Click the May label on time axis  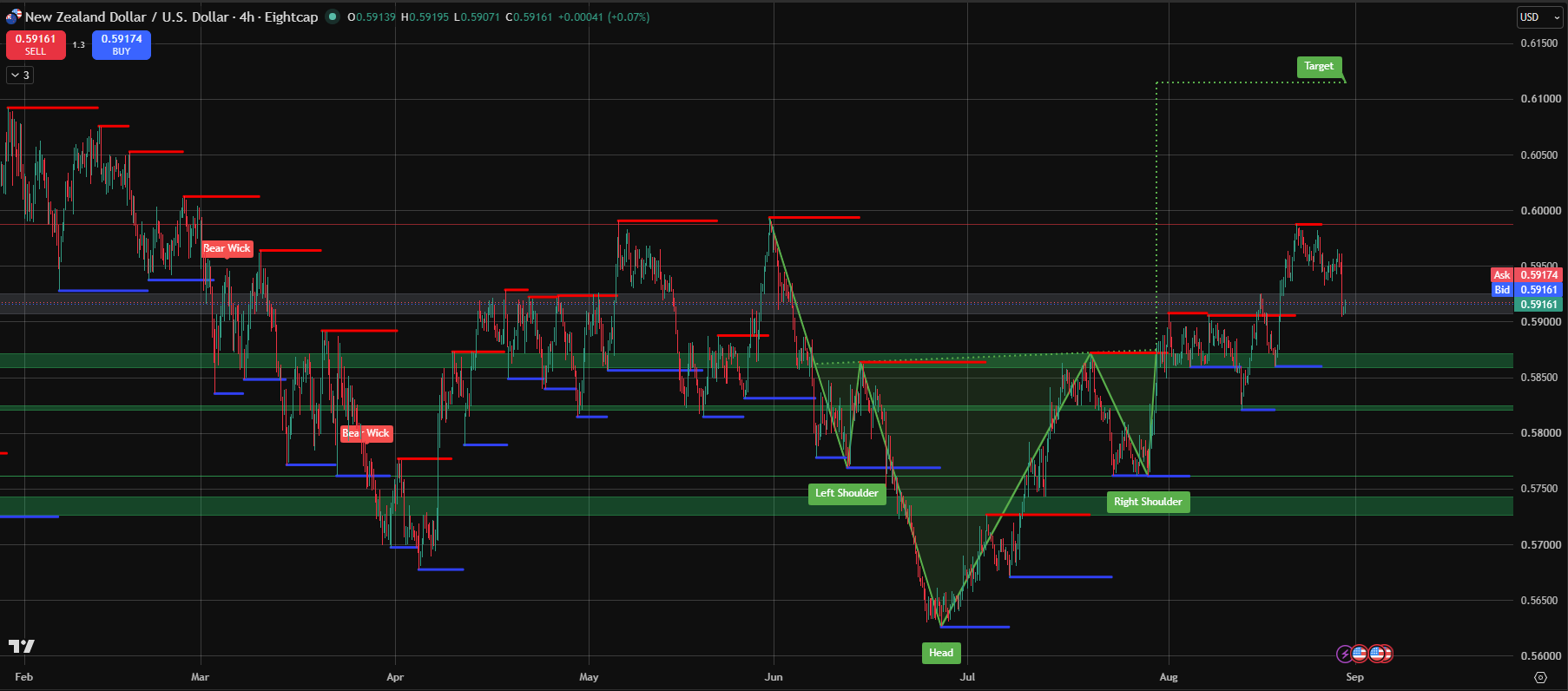(589, 677)
